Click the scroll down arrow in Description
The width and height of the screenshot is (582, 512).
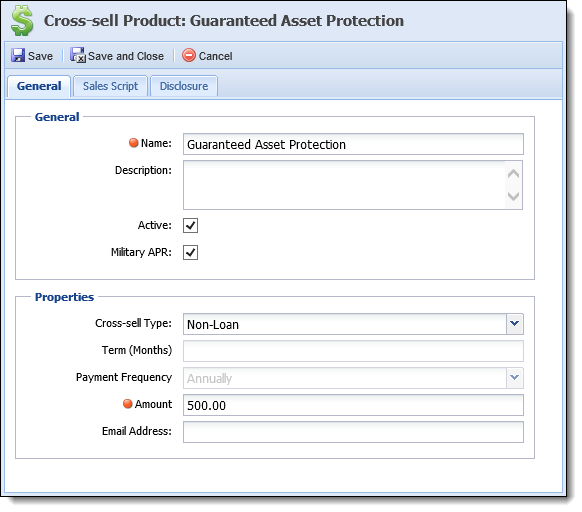513,196
